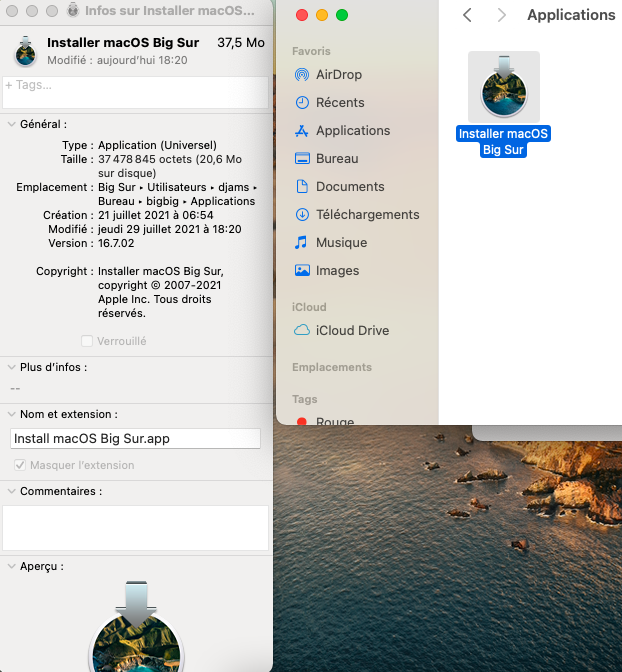Toggle the Verrouillé checkbox

click(87, 341)
